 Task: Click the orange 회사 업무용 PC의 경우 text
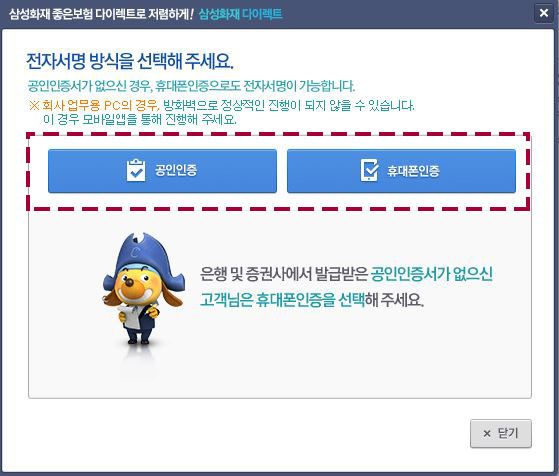pos(101,105)
